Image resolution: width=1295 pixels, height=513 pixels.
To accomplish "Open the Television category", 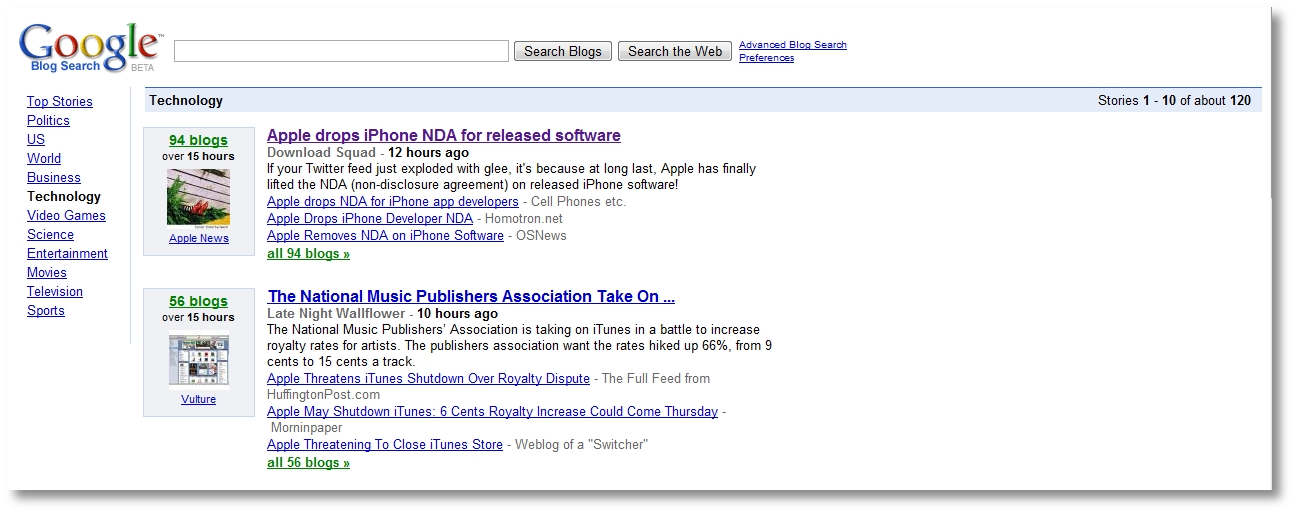I will coord(55,291).
